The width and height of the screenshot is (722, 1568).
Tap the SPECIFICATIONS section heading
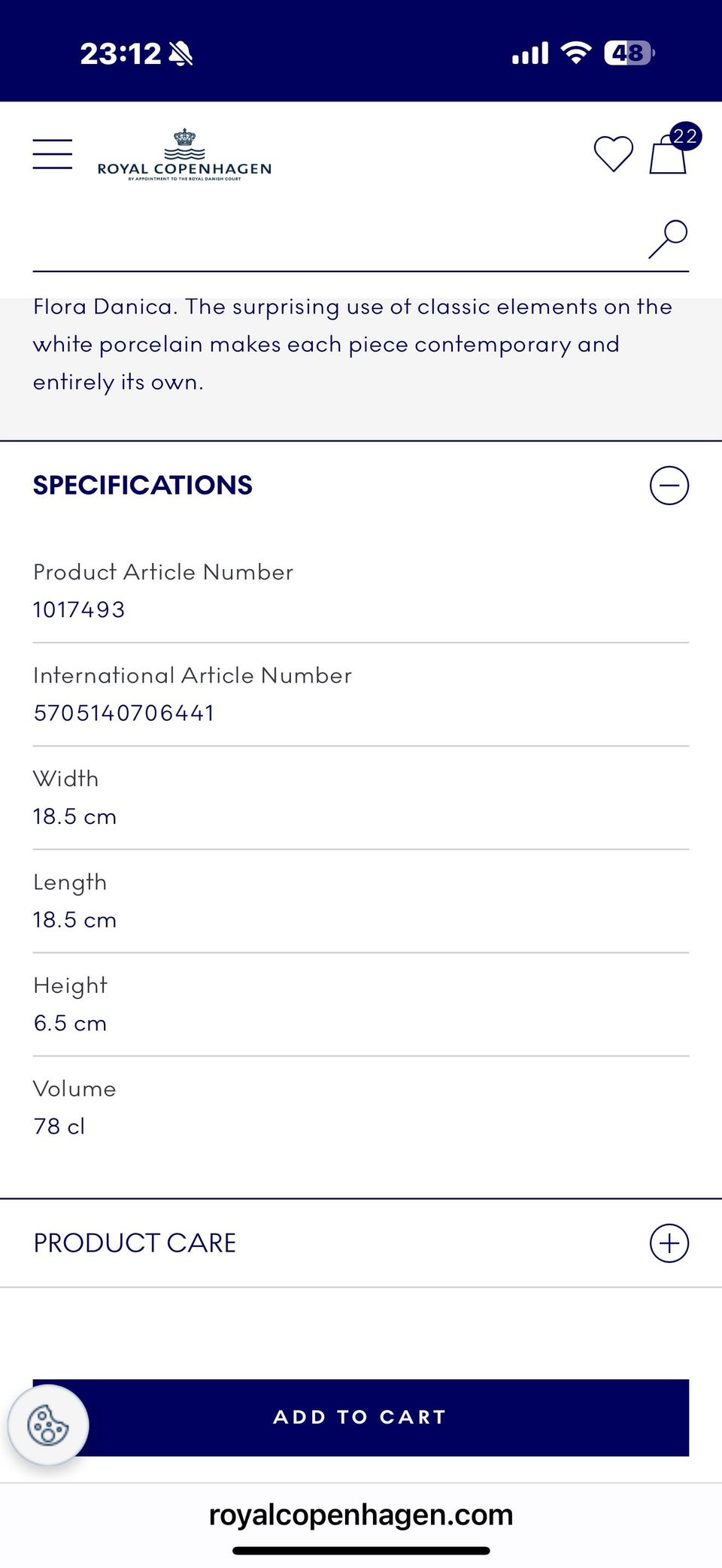pyautogui.click(x=143, y=485)
